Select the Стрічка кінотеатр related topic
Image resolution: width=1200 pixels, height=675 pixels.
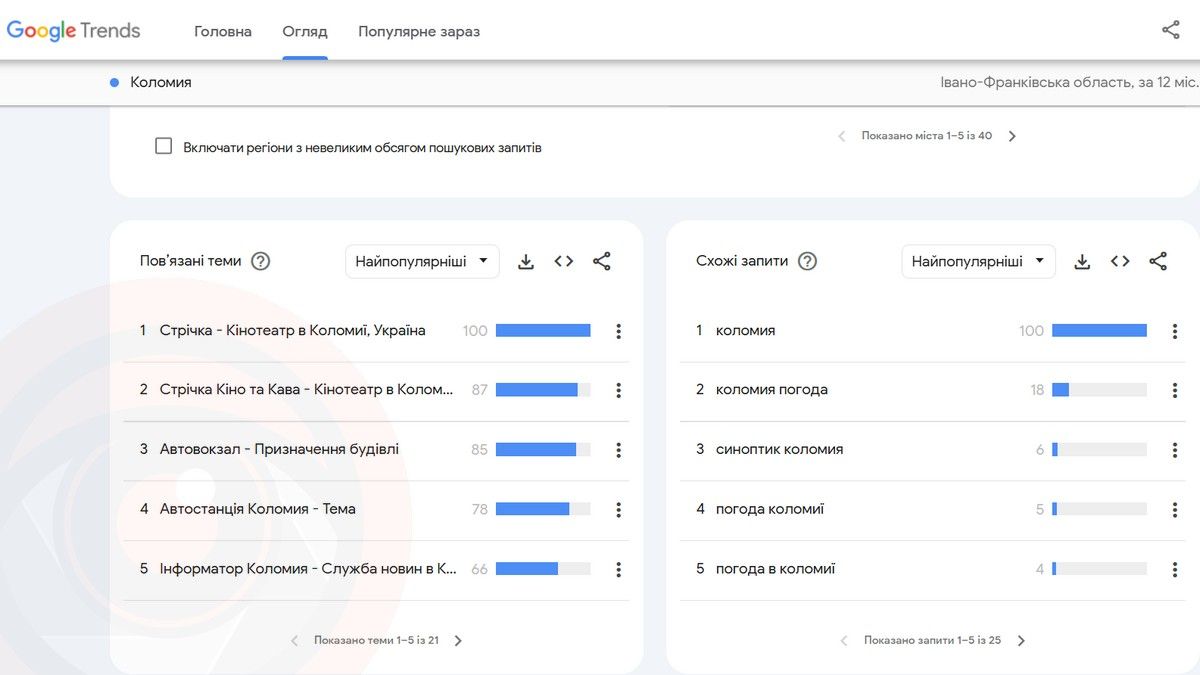[294, 330]
